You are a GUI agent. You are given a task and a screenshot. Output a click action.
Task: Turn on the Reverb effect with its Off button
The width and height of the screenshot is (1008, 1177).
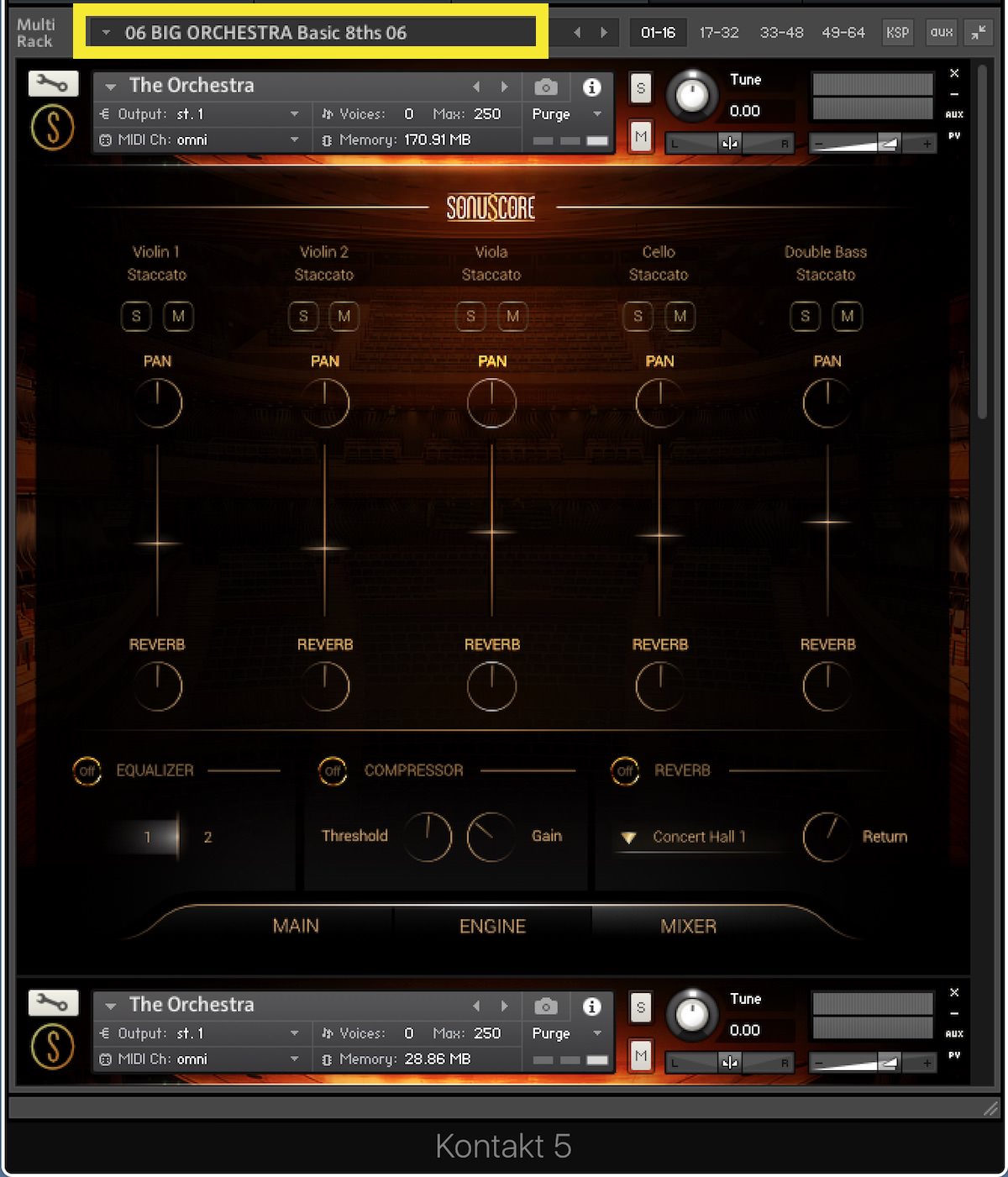[624, 770]
